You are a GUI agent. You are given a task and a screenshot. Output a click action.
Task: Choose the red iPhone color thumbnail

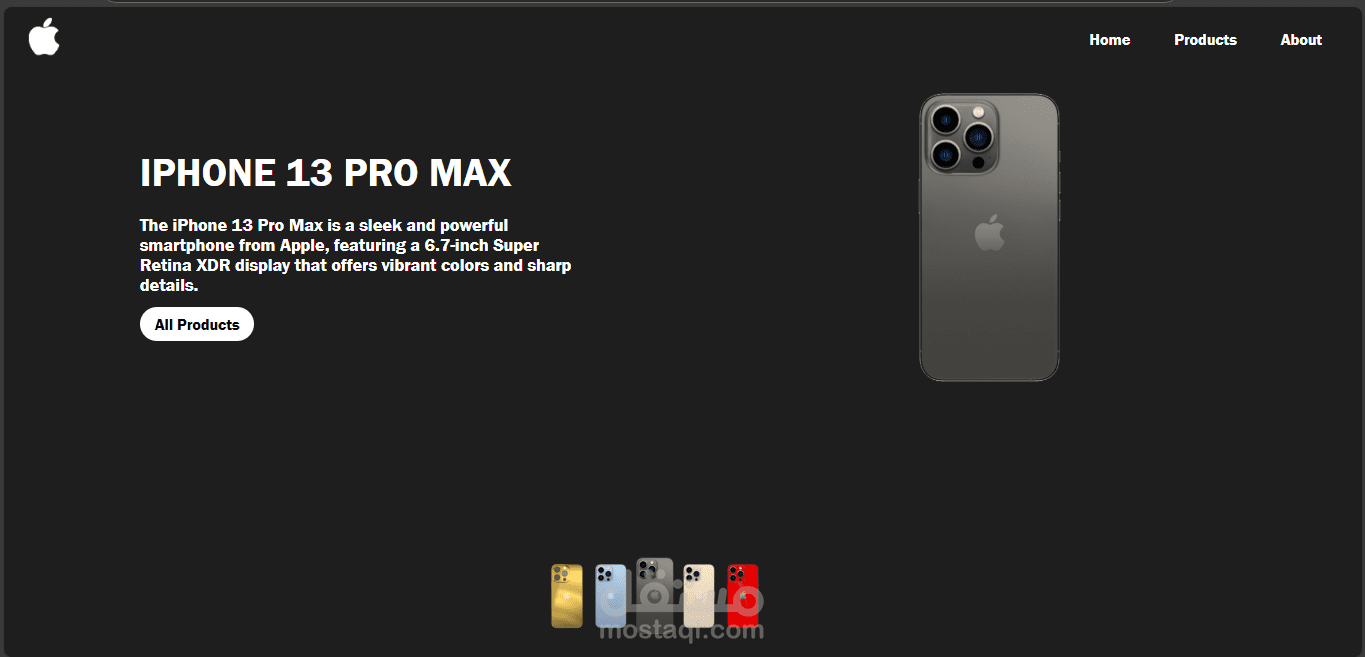click(742, 596)
